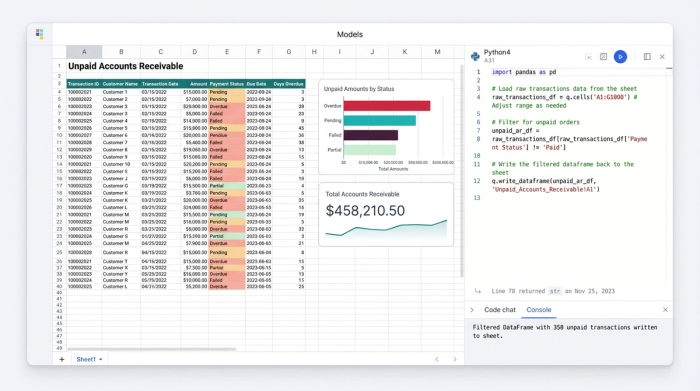Click the Line 78 returned status text

tap(553, 291)
